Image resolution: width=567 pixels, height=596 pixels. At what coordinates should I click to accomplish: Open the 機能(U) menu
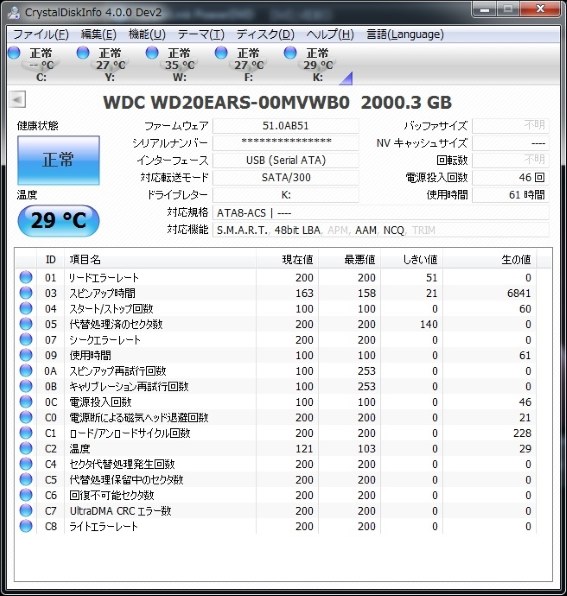[x=147, y=35]
